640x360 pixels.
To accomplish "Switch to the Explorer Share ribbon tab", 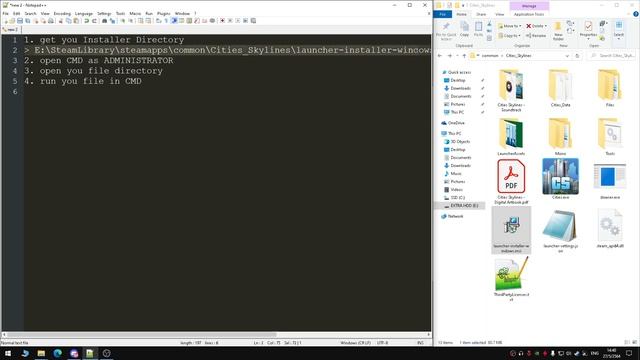I will [x=481, y=14].
